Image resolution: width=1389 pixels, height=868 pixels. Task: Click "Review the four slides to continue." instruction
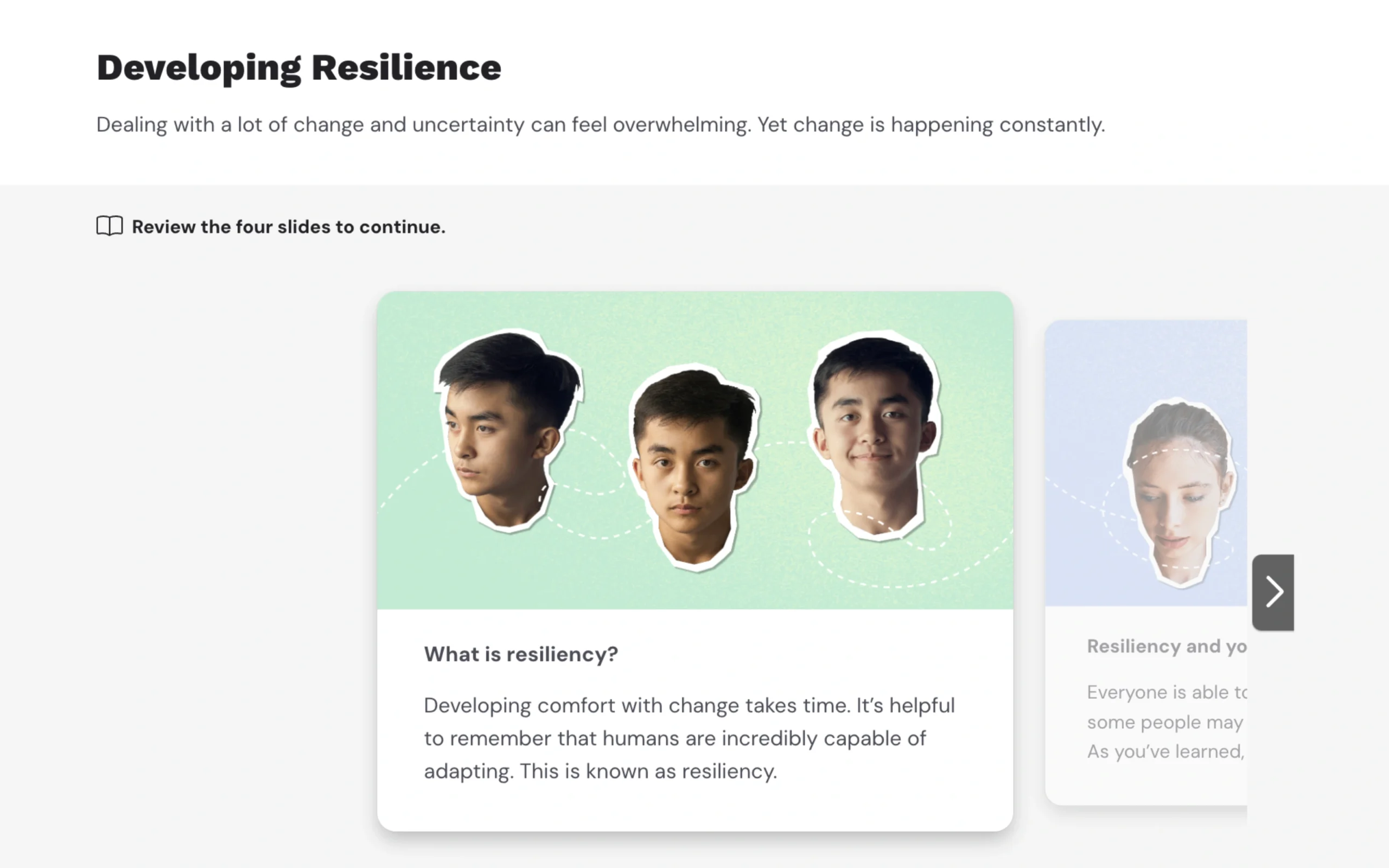pos(288,227)
